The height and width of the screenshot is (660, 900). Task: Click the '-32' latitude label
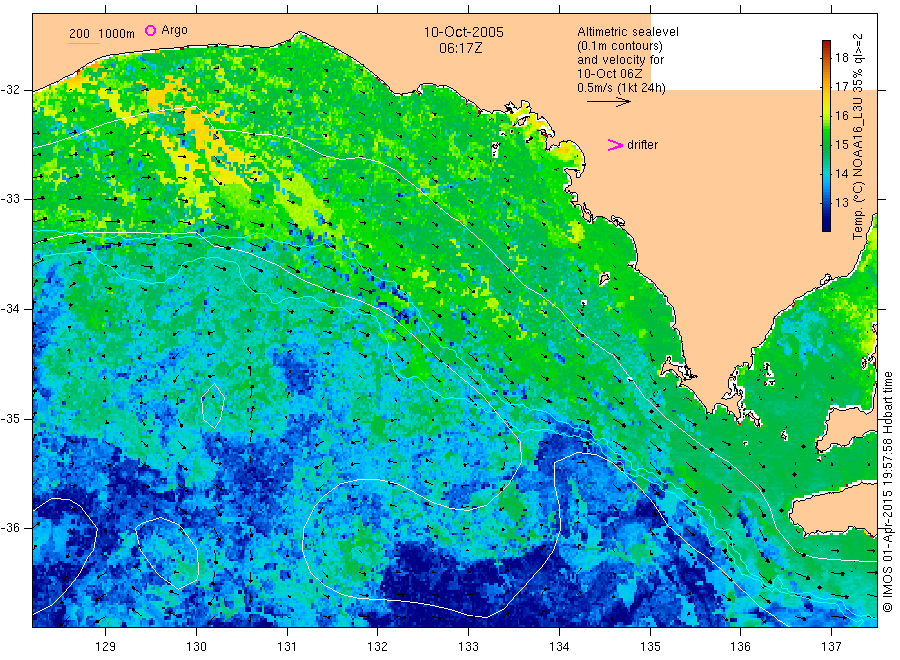10,90
